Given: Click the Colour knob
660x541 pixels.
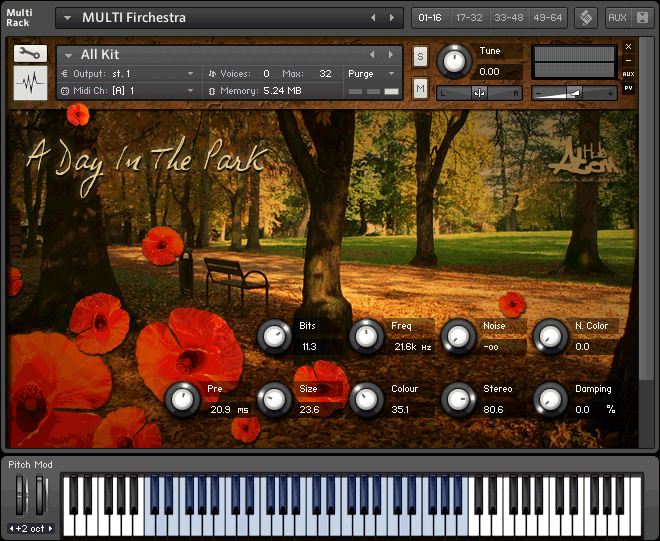Looking at the screenshot, I should (x=366, y=400).
